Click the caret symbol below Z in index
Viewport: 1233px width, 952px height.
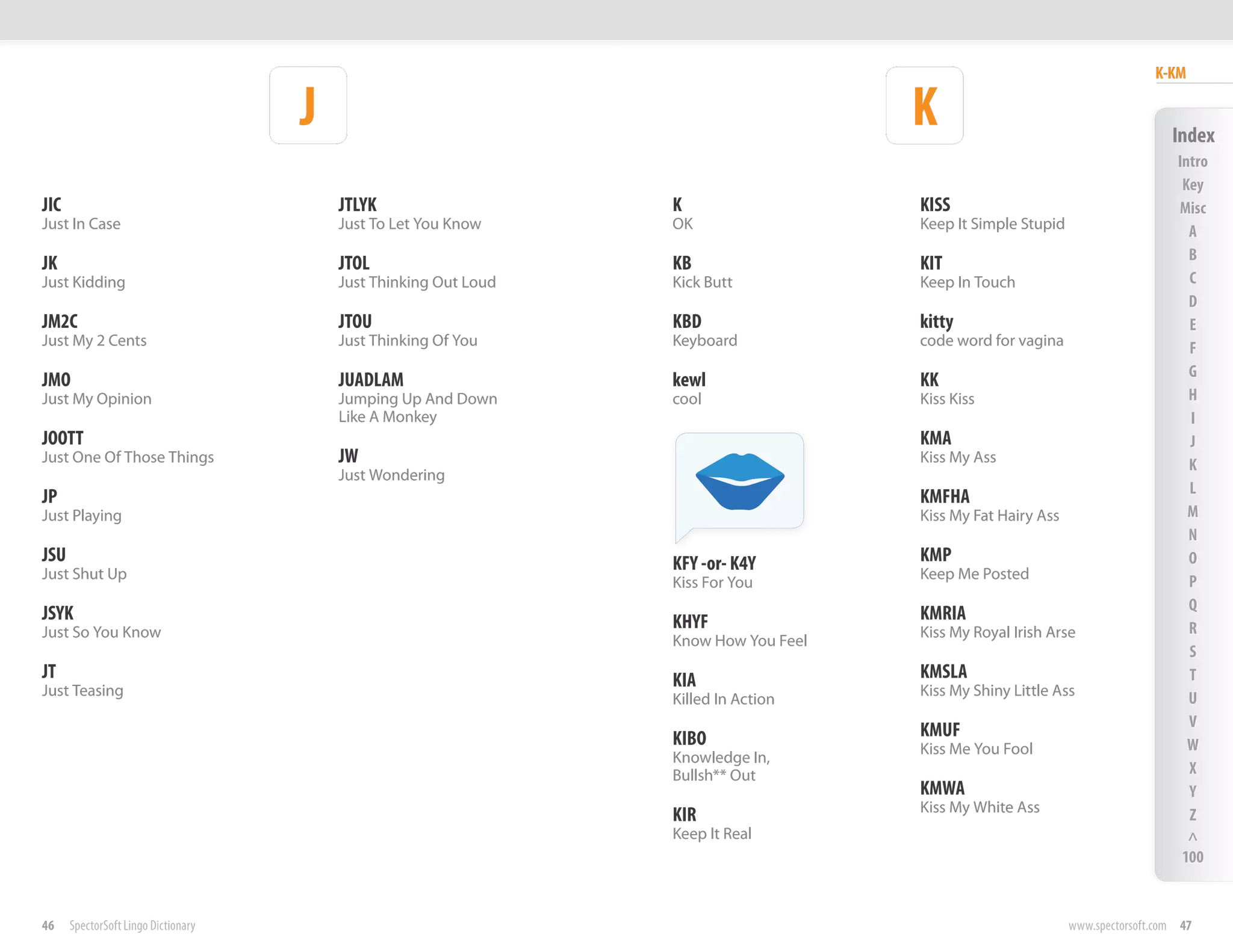(x=1192, y=837)
